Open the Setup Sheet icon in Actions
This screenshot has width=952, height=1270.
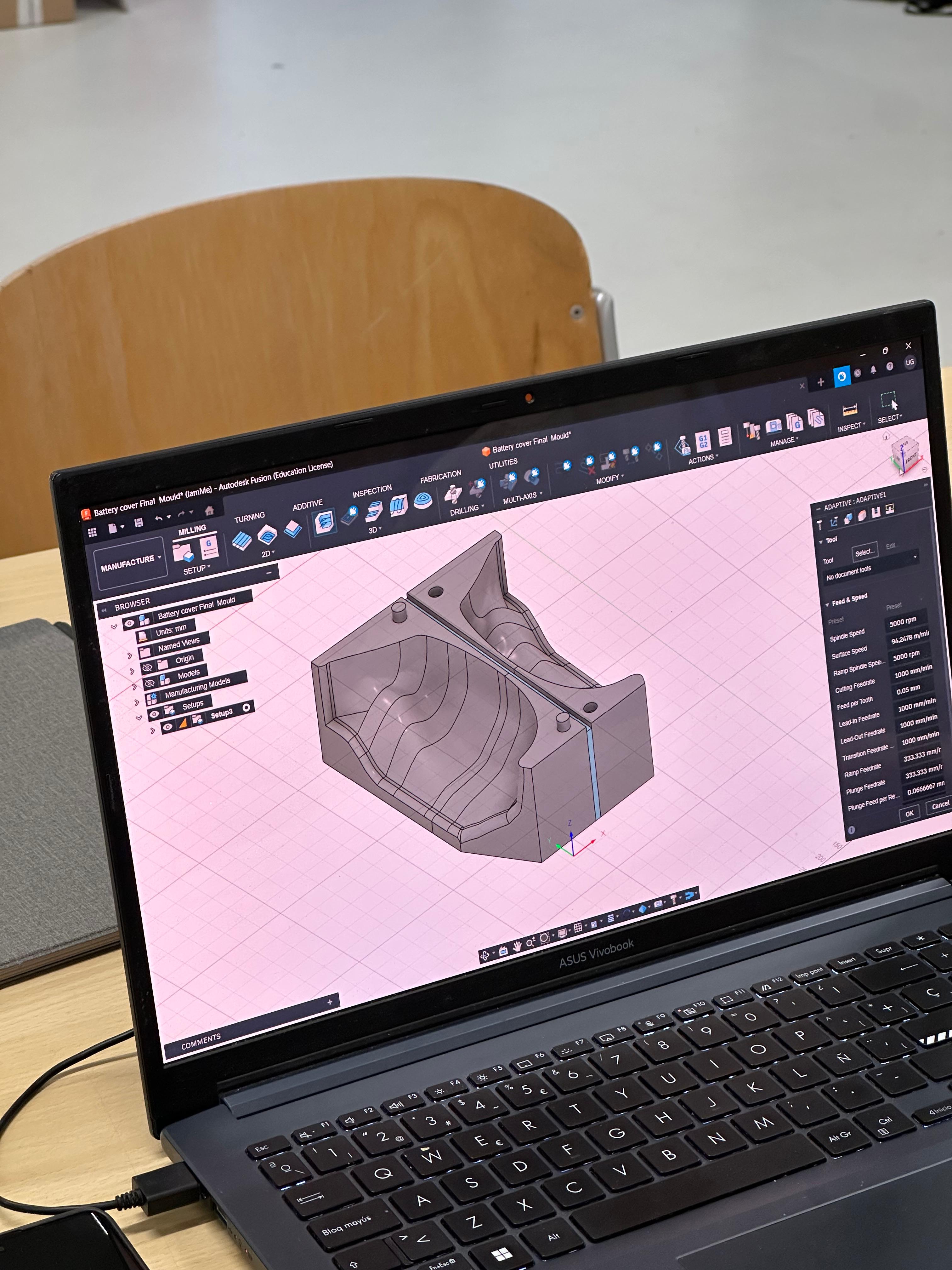(725, 437)
